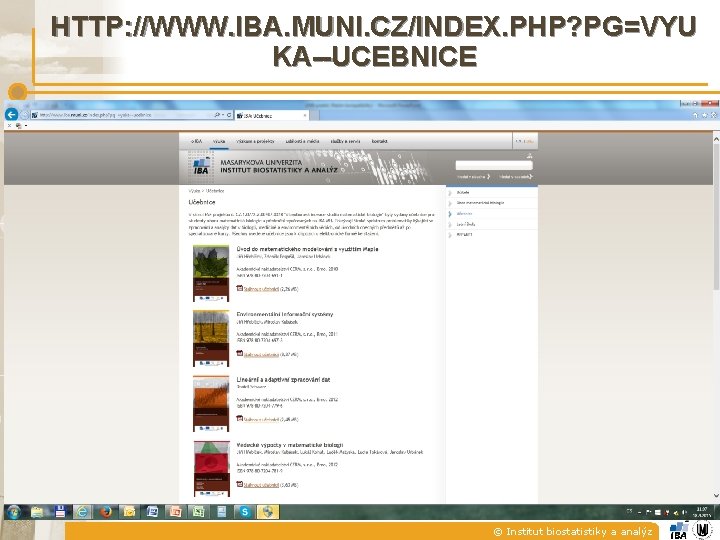Image resolution: width=720 pixels, height=540 pixels.
Task: Download the Maple modelling textbook via its link
Action: pos(261,289)
